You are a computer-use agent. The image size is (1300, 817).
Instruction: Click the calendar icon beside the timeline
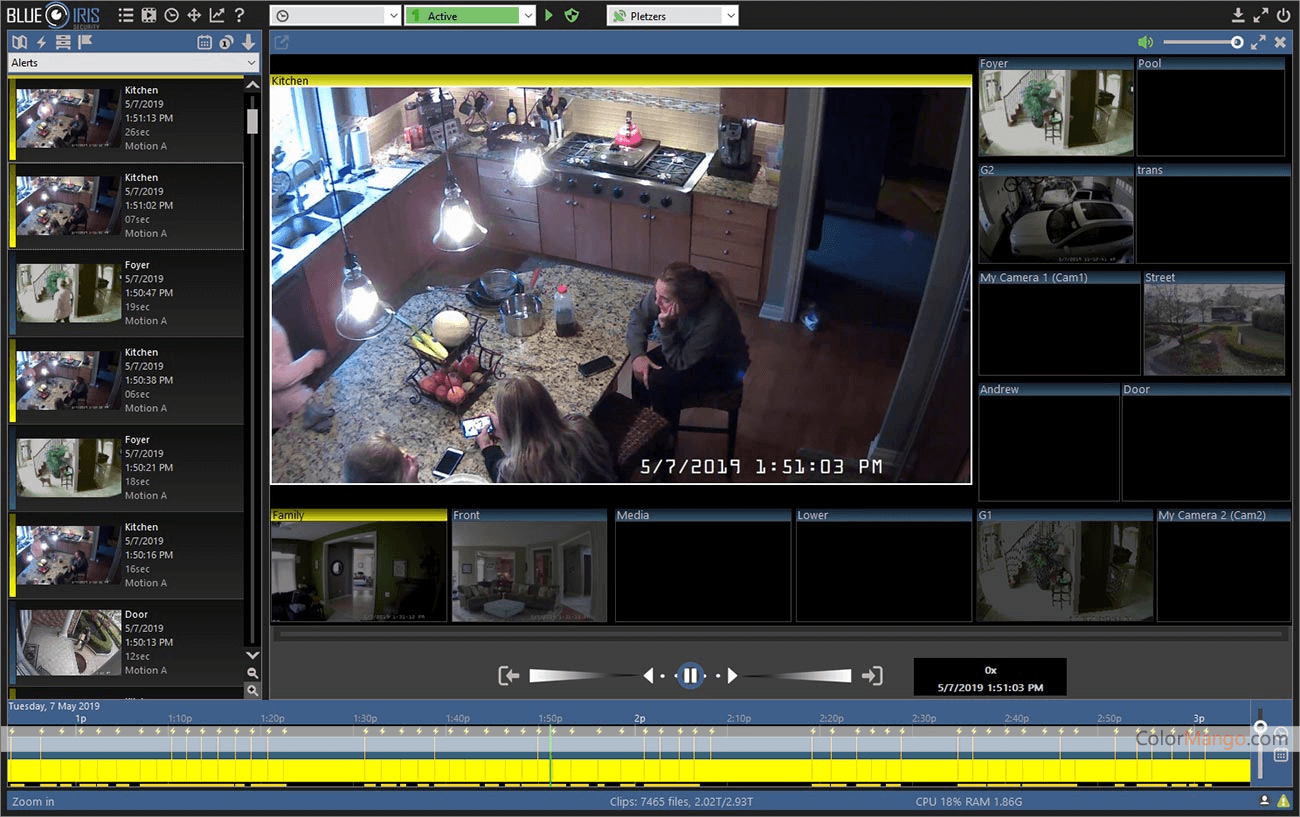1280,755
